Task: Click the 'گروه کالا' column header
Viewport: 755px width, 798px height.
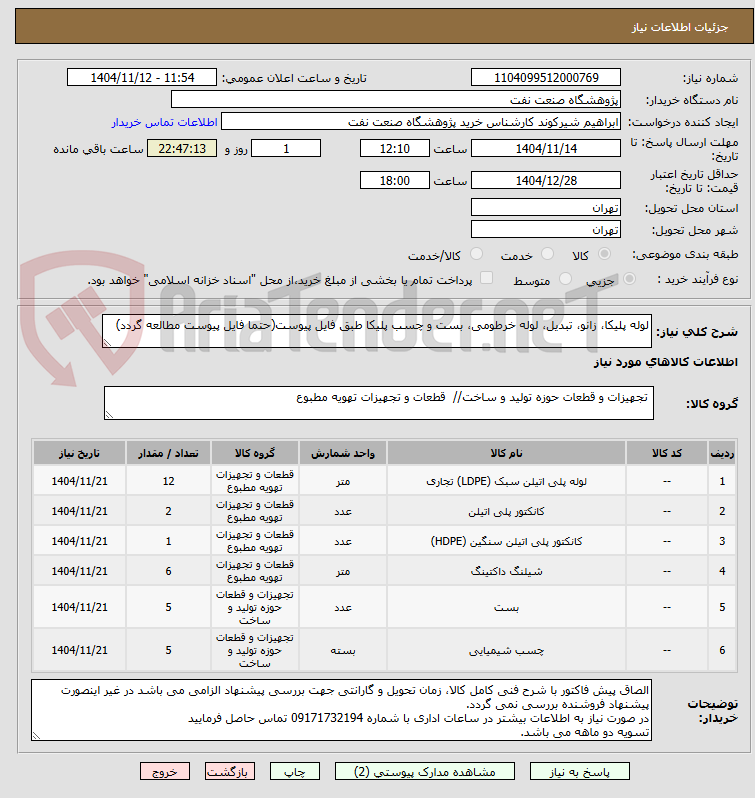Action: click(254, 453)
